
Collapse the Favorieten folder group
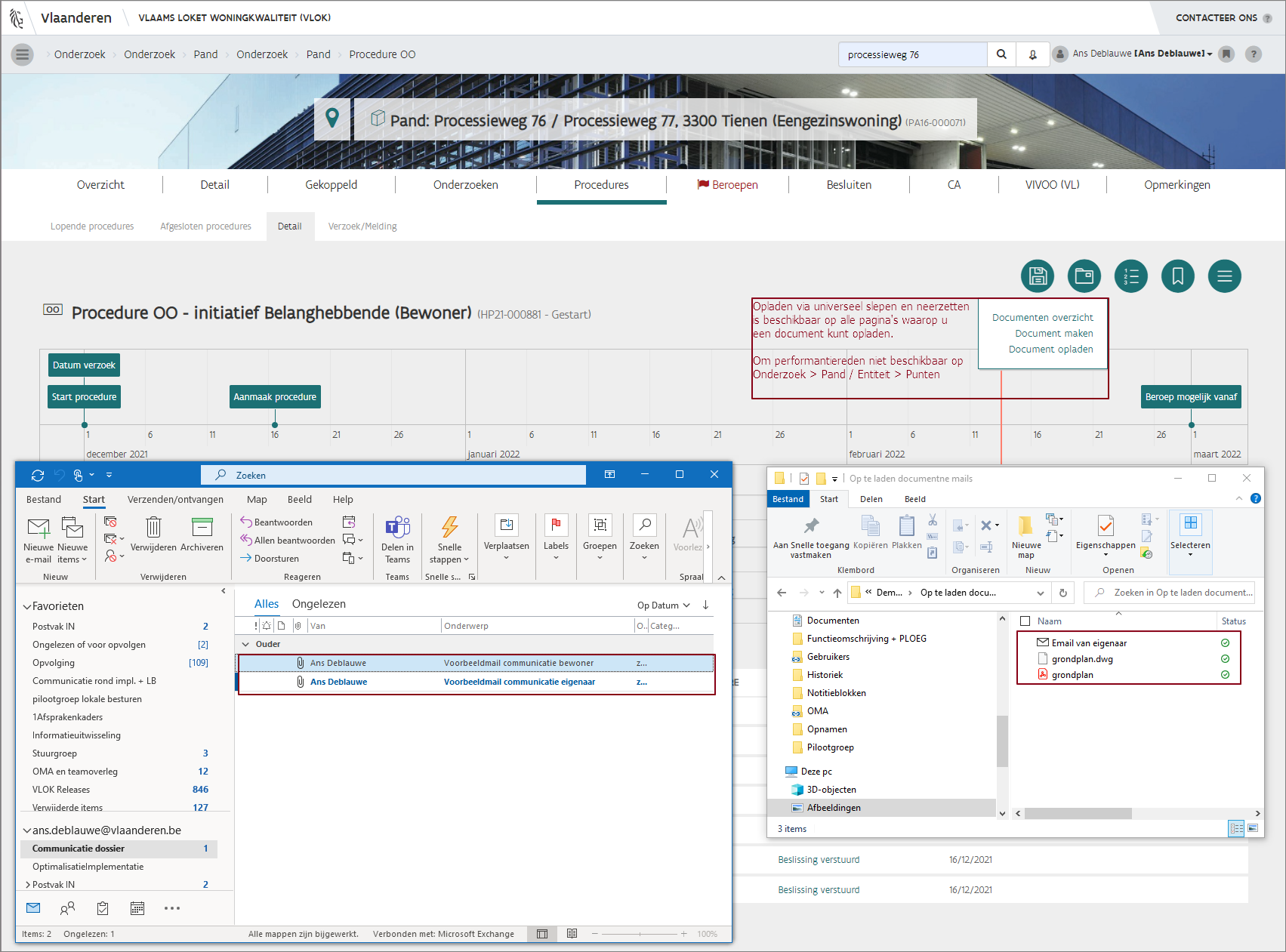pyautogui.click(x=27, y=606)
